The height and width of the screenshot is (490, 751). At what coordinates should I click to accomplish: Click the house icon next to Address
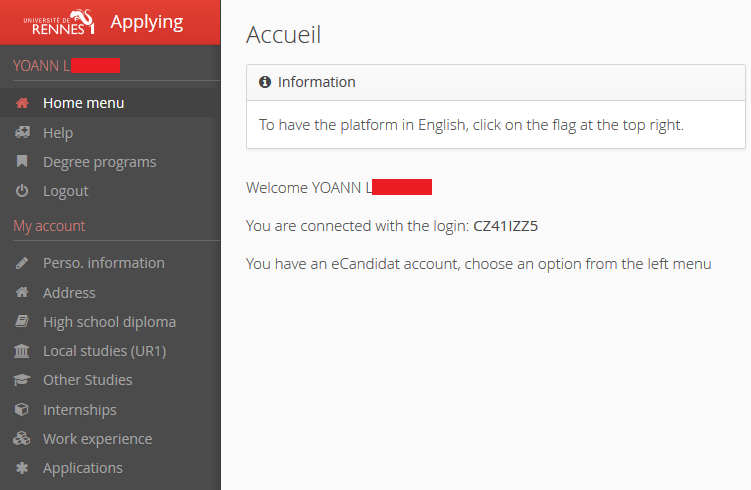click(22, 293)
